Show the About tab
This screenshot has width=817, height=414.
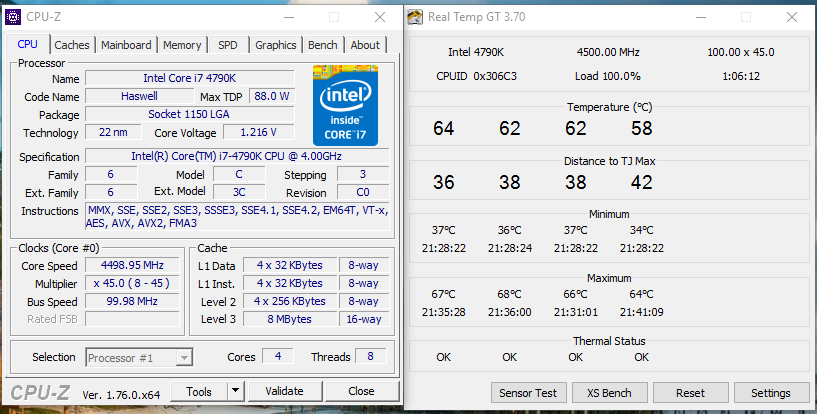click(x=365, y=45)
